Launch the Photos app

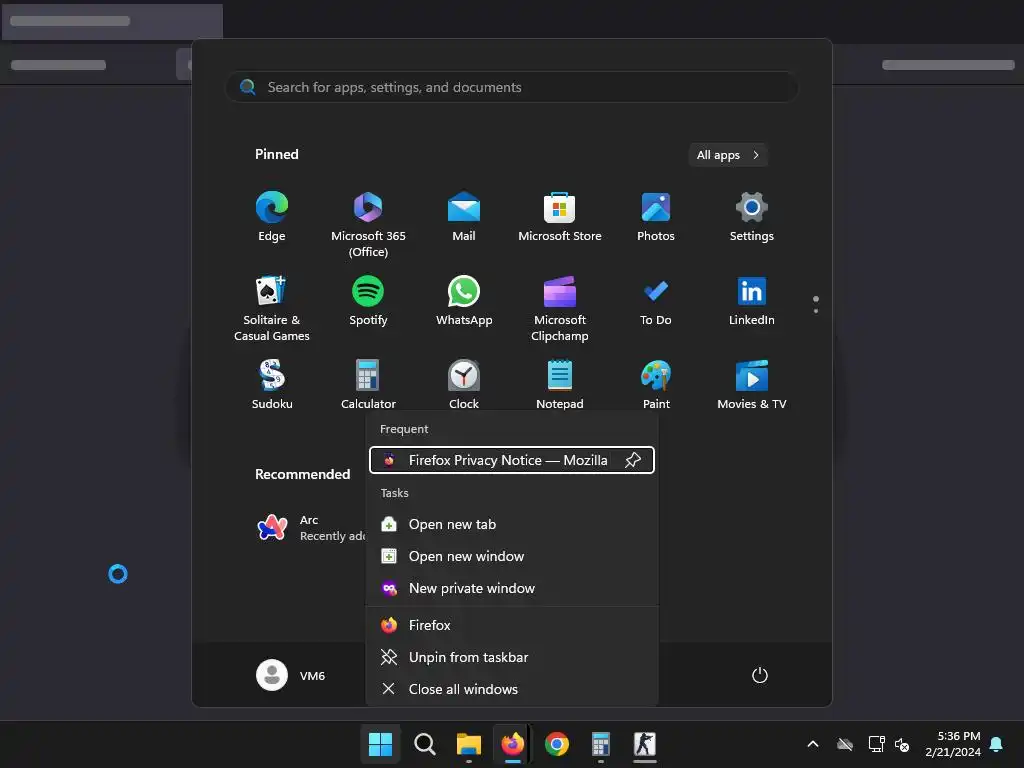[656, 217]
